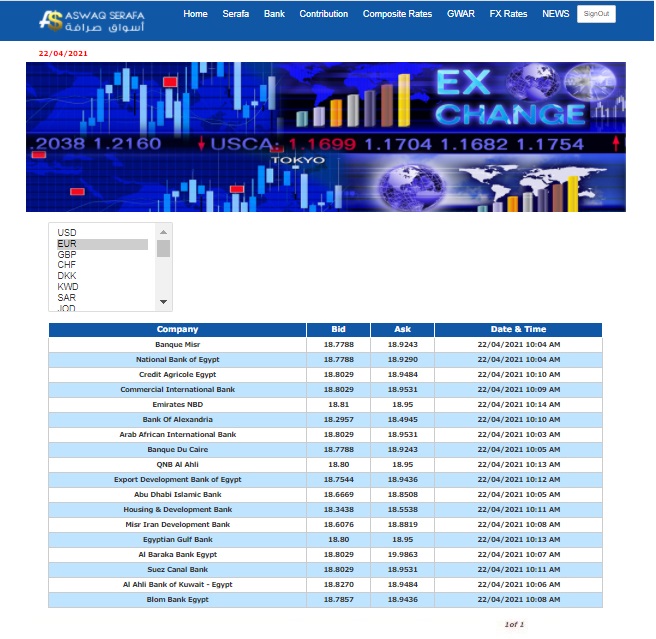
Task: Click the Date & Time column header
Action: [x=518, y=329]
